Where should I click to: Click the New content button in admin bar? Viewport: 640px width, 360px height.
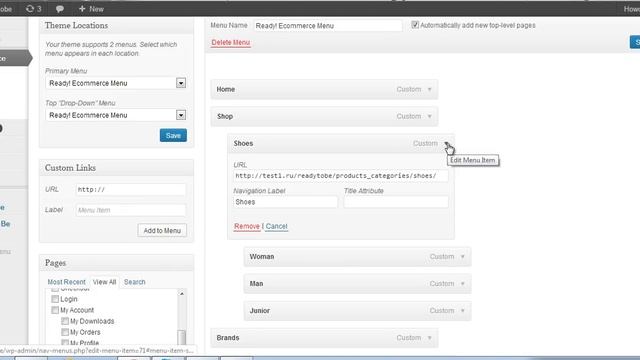click(x=91, y=9)
